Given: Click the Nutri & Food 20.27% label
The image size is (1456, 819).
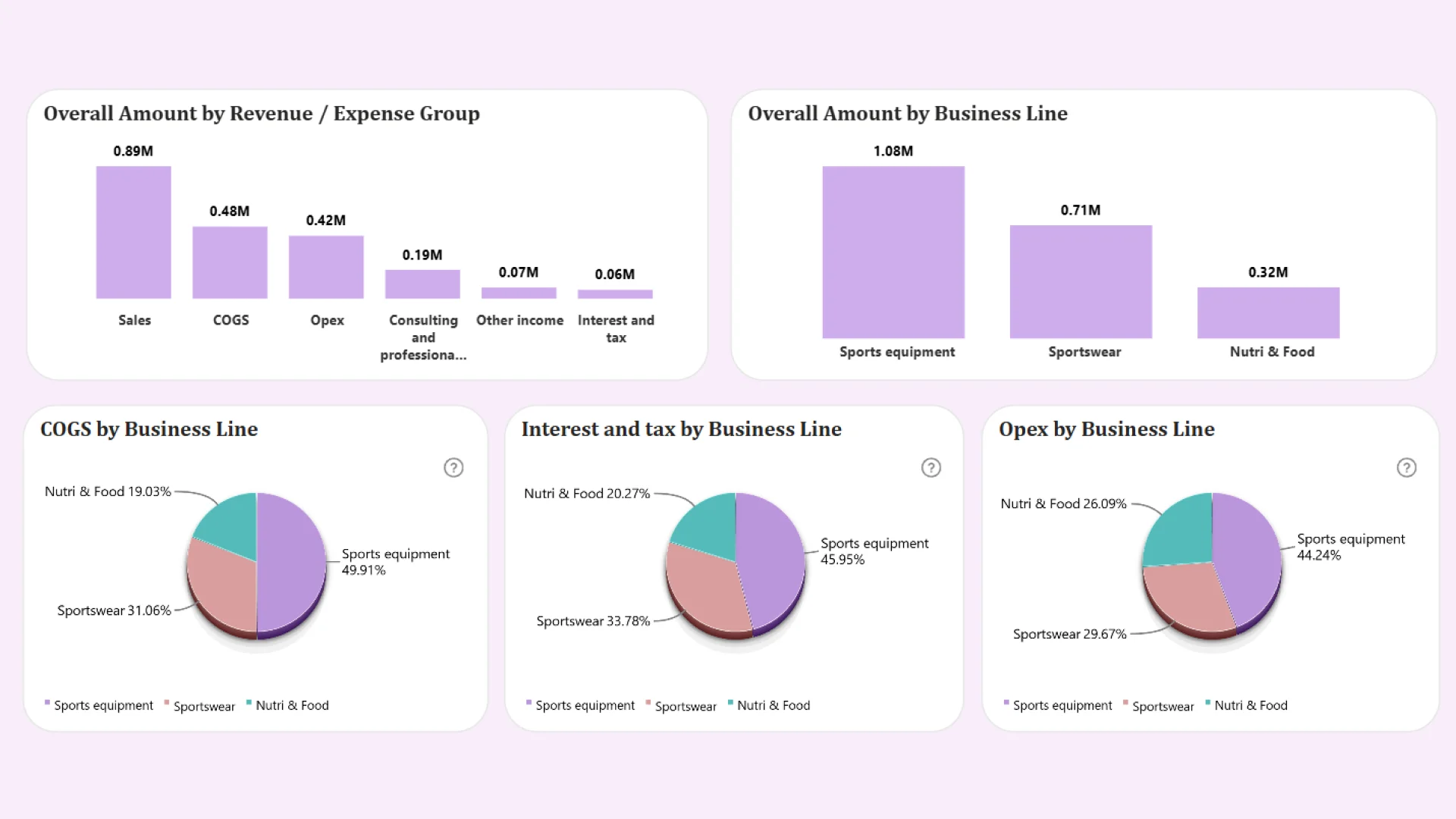Looking at the screenshot, I should coord(587,494).
